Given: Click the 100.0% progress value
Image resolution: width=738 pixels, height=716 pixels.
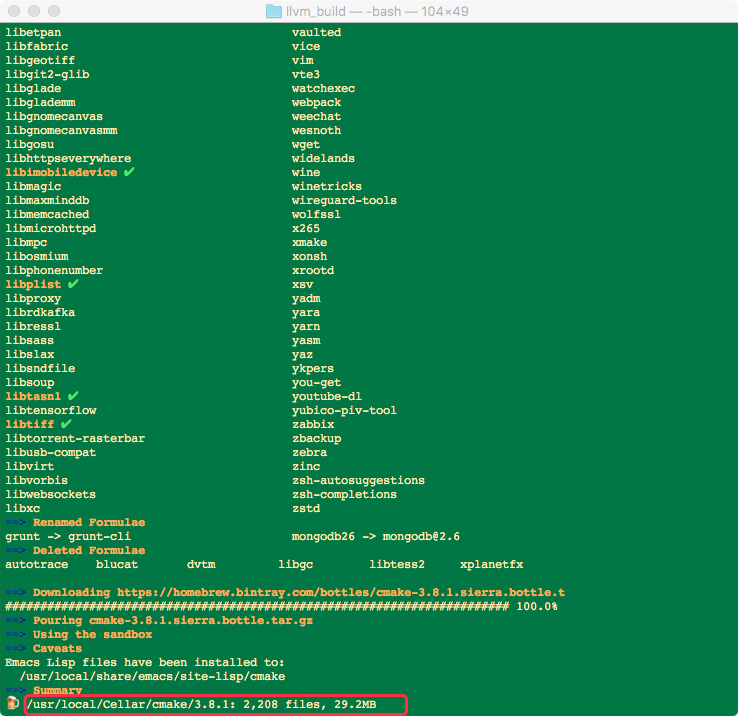Looking at the screenshot, I should point(537,606).
